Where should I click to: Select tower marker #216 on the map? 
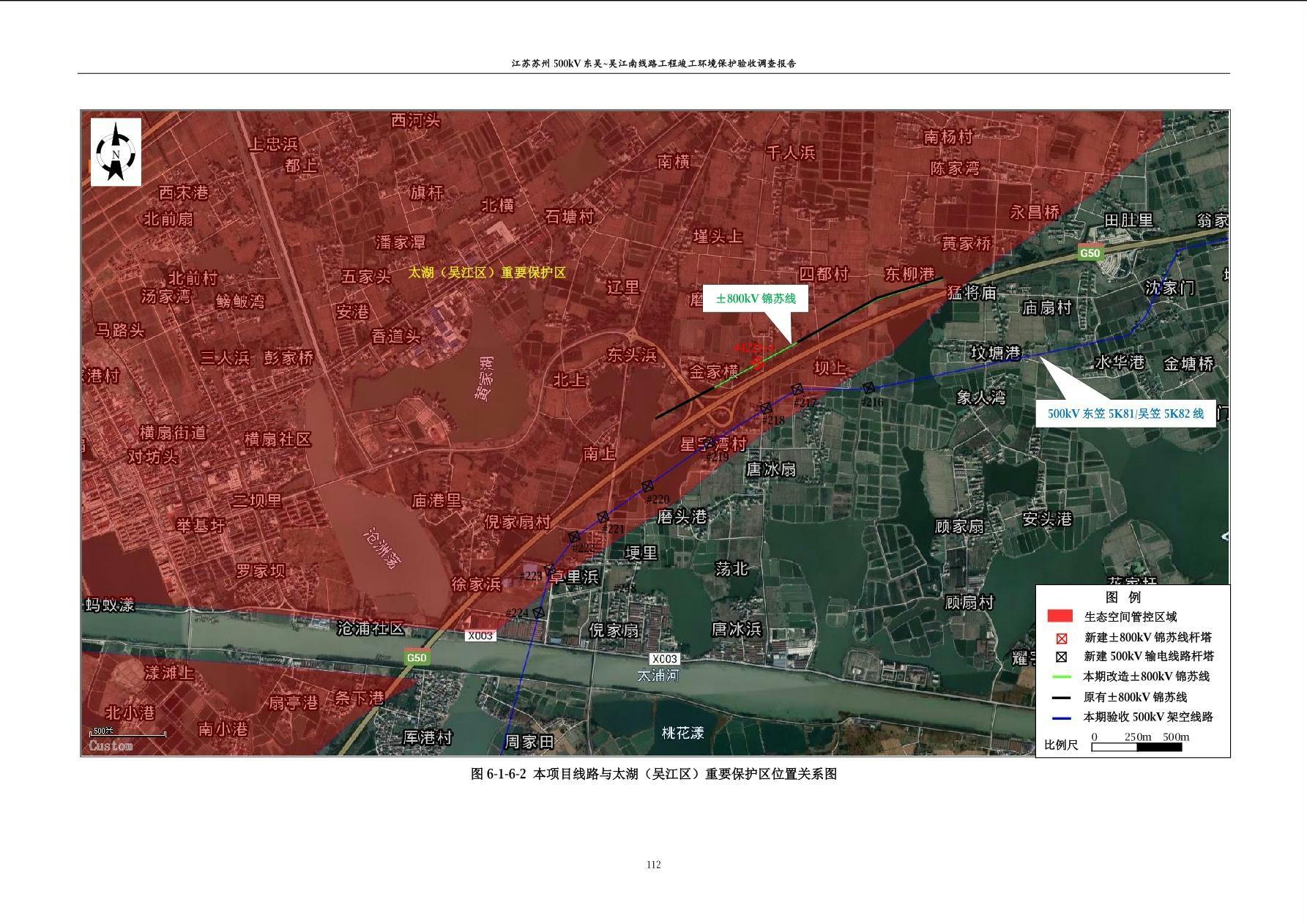pyautogui.click(x=868, y=388)
